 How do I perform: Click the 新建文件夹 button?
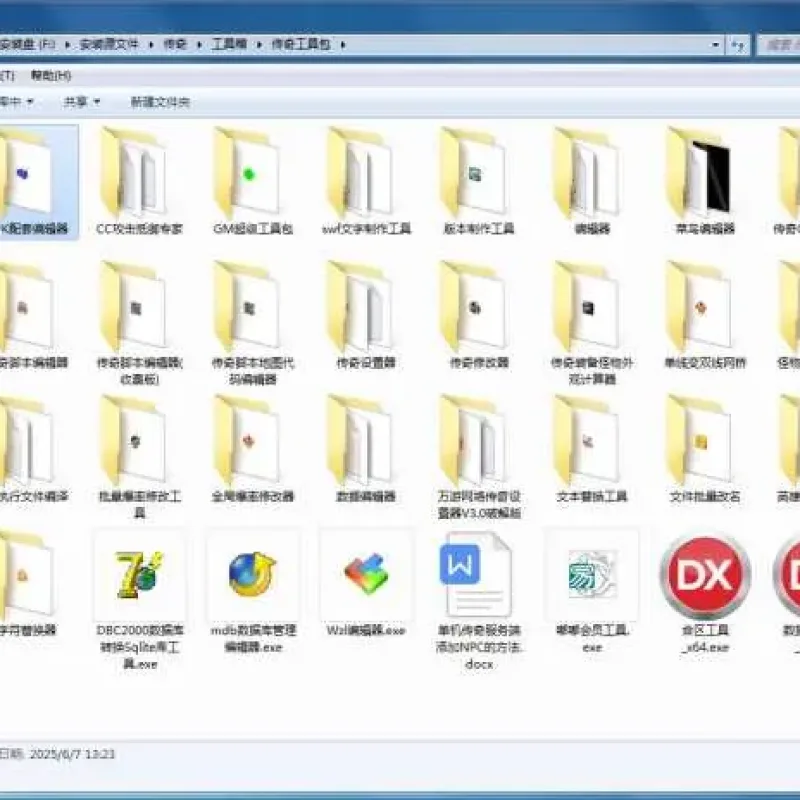(160, 102)
